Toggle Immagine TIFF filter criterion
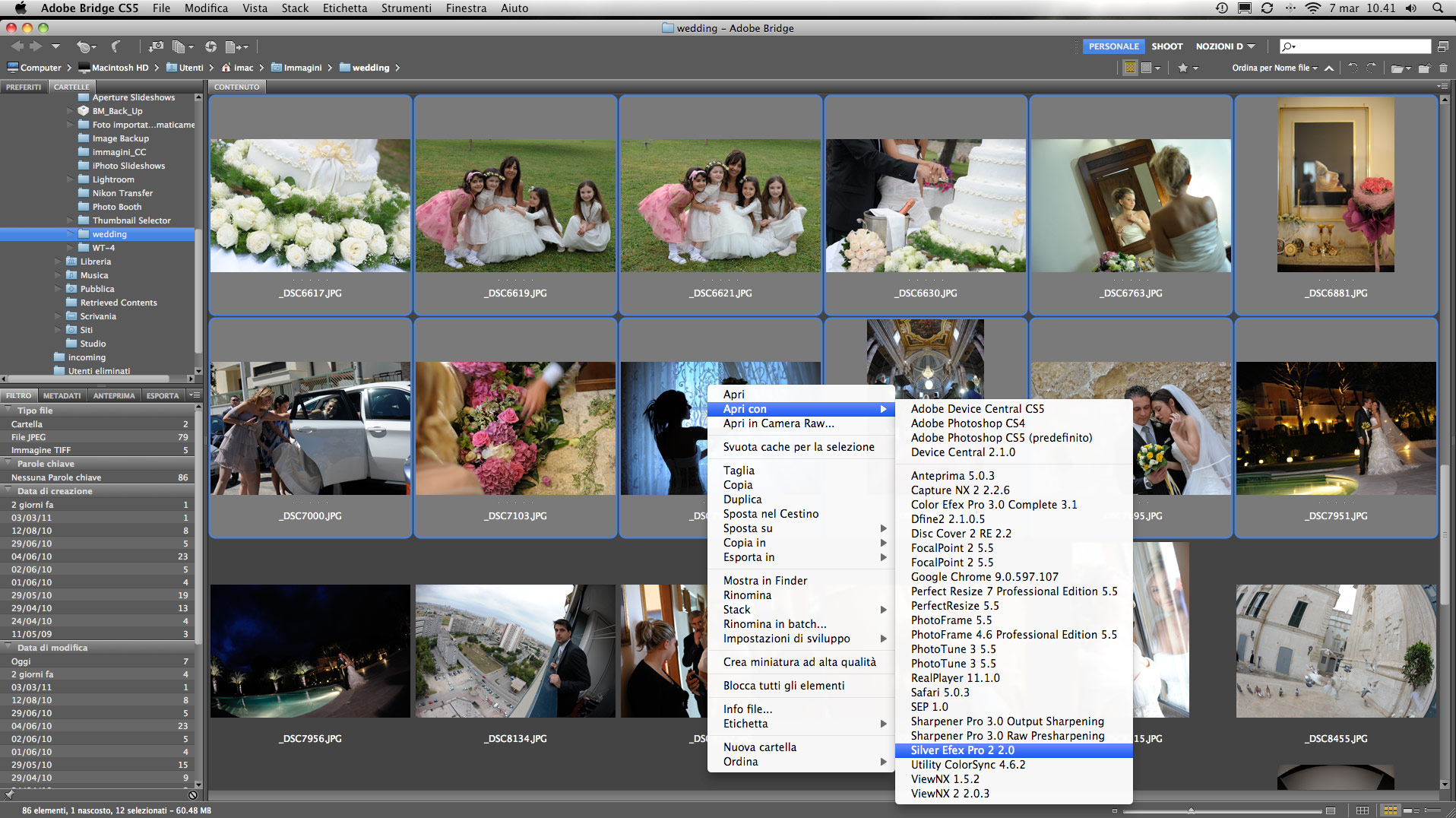The height and width of the screenshot is (818, 1456). click(x=97, y=450)
